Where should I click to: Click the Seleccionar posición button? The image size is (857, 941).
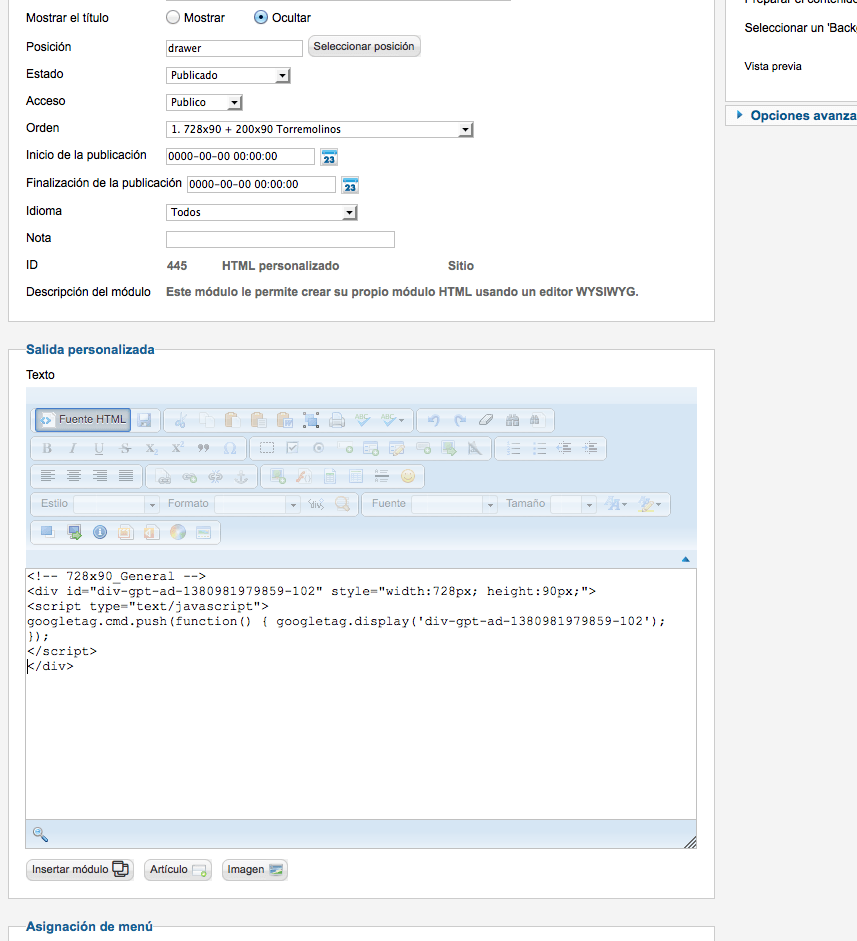[x=364, y=46]
